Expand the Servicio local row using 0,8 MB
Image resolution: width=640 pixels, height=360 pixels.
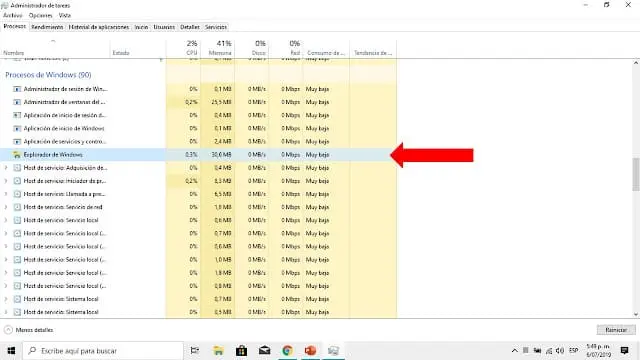6,286
